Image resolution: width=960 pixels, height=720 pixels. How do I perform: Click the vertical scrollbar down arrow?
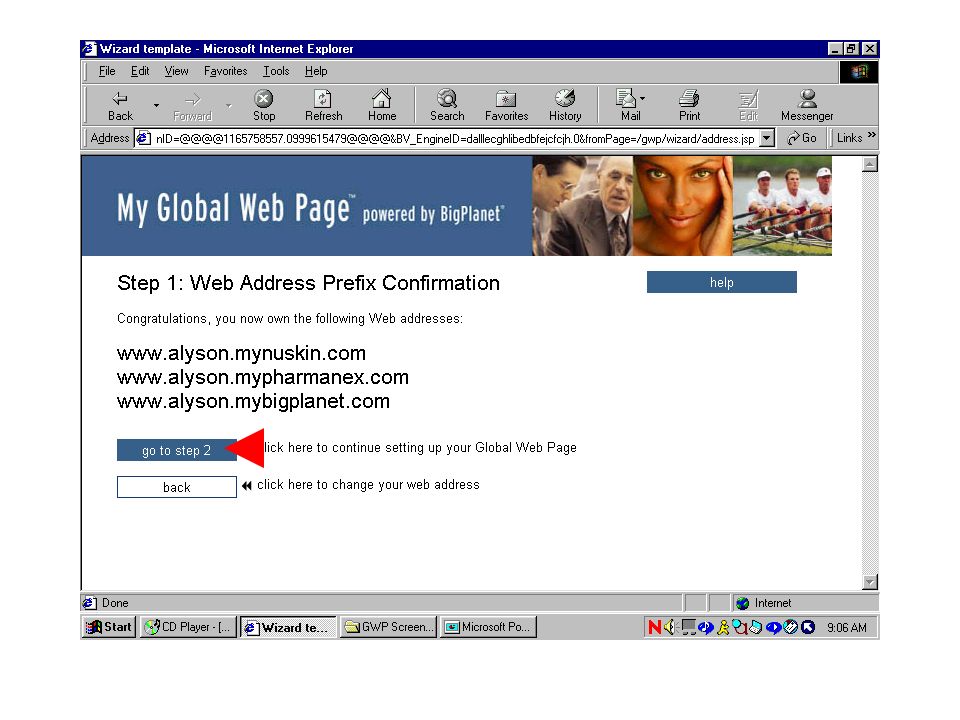pyautogui.click(x=869, y=582)
